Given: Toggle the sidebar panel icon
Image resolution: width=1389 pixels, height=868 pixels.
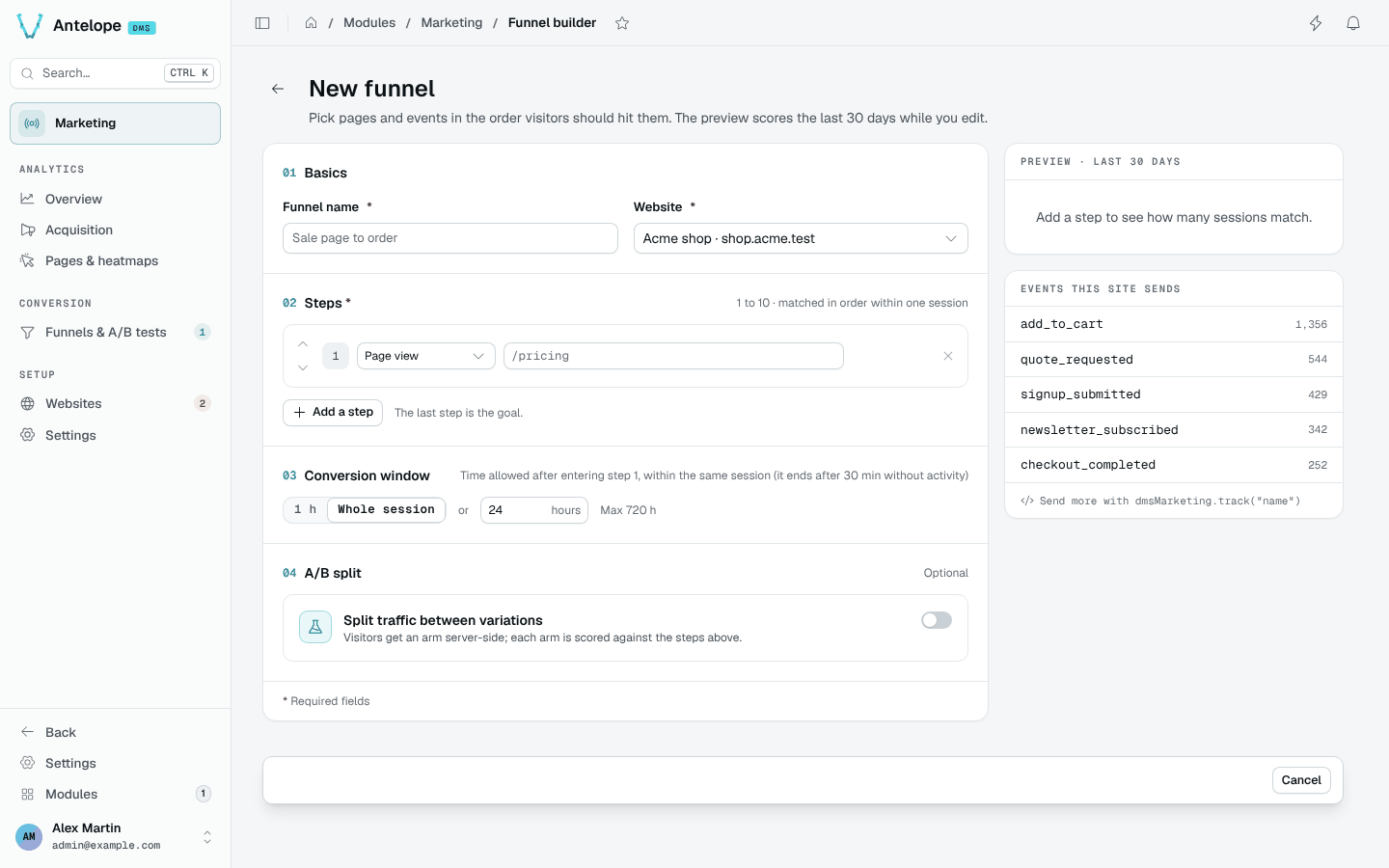Looking at the screenshot, I should pos(262,23).
